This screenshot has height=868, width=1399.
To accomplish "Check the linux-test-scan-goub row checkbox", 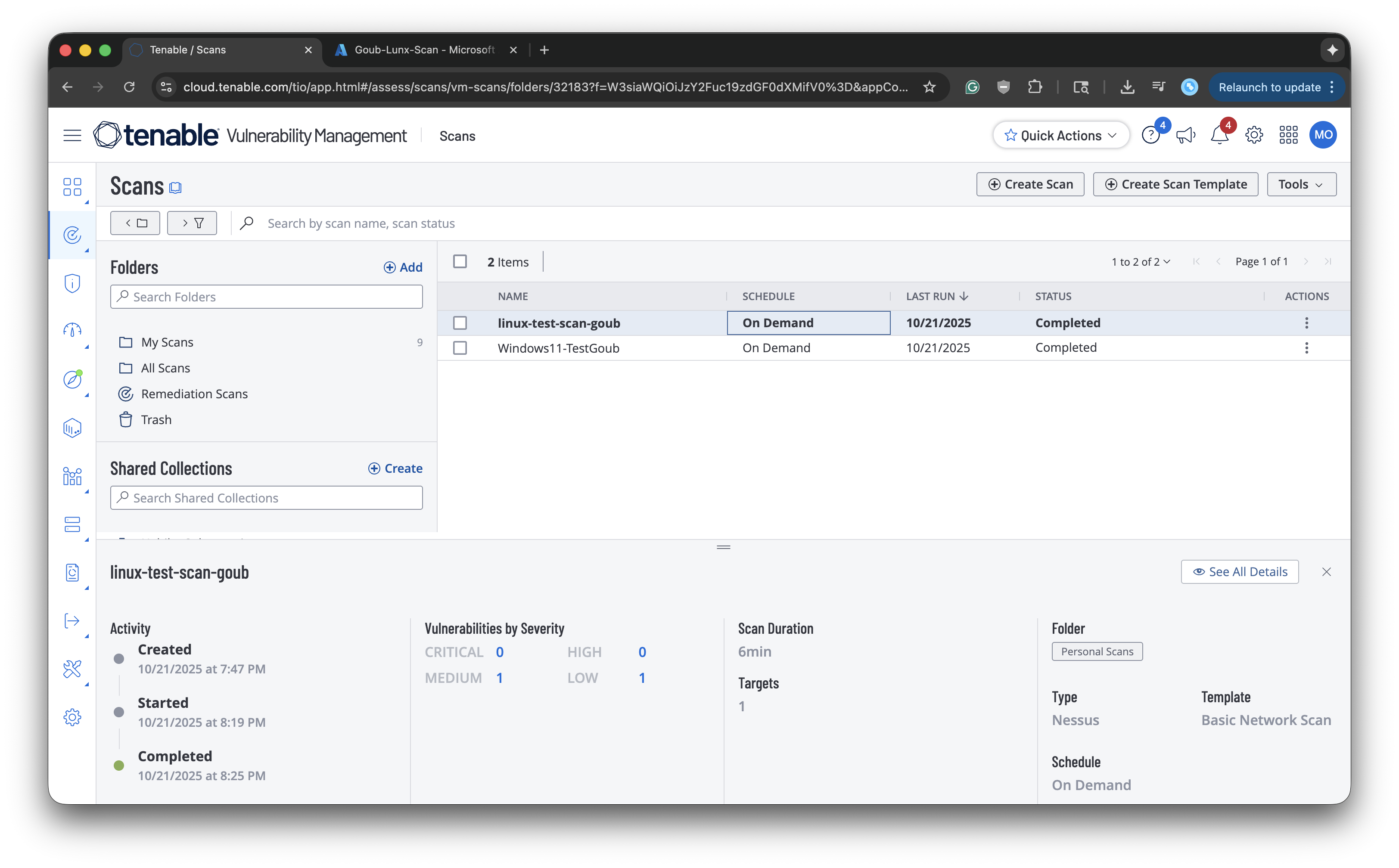I will point(460,323).
